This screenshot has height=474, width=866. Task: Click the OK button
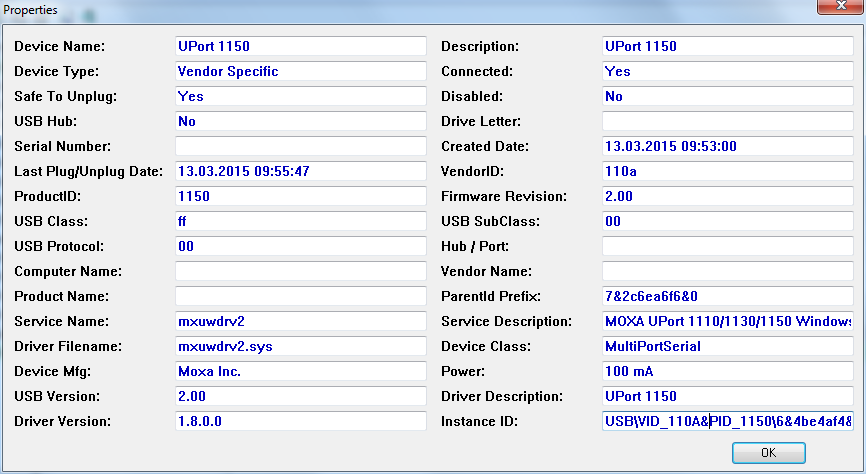point(768,452)
